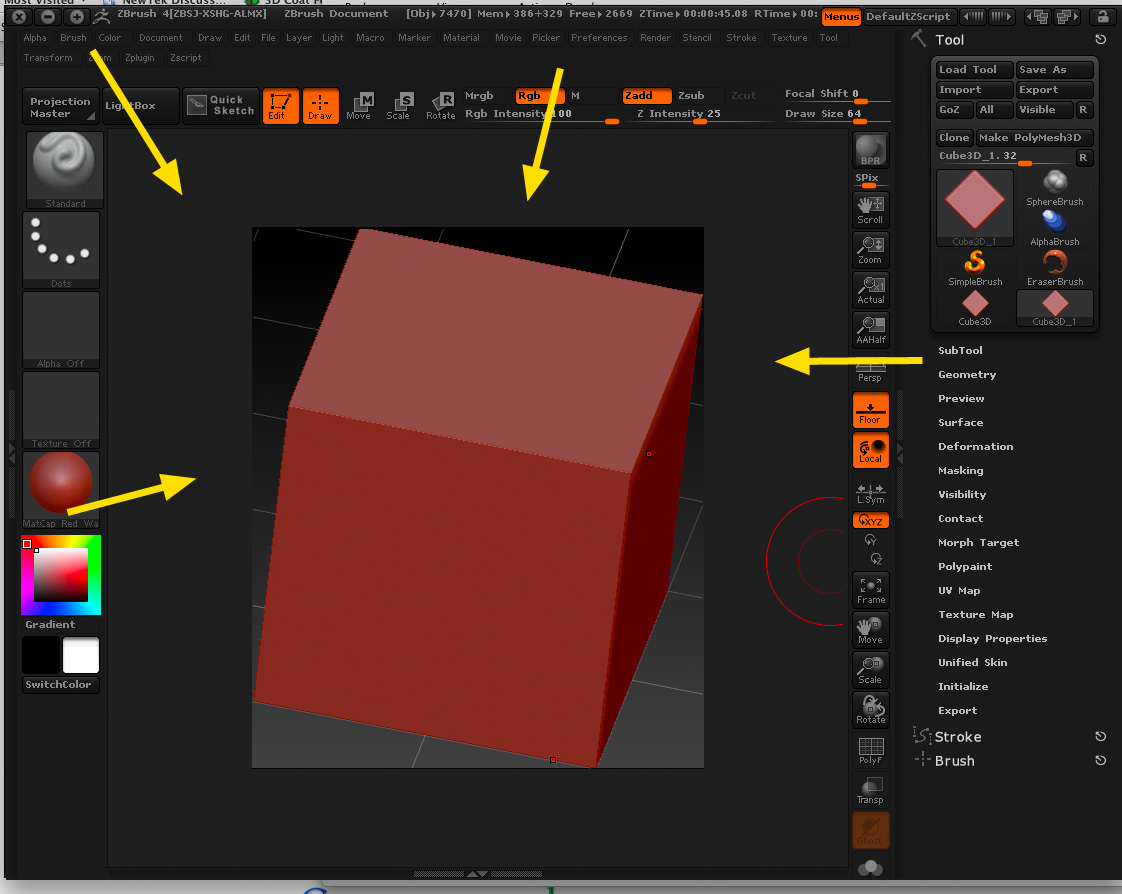Click the color picker square
This screenshot has width=1122, height=894.
[61, 574]
